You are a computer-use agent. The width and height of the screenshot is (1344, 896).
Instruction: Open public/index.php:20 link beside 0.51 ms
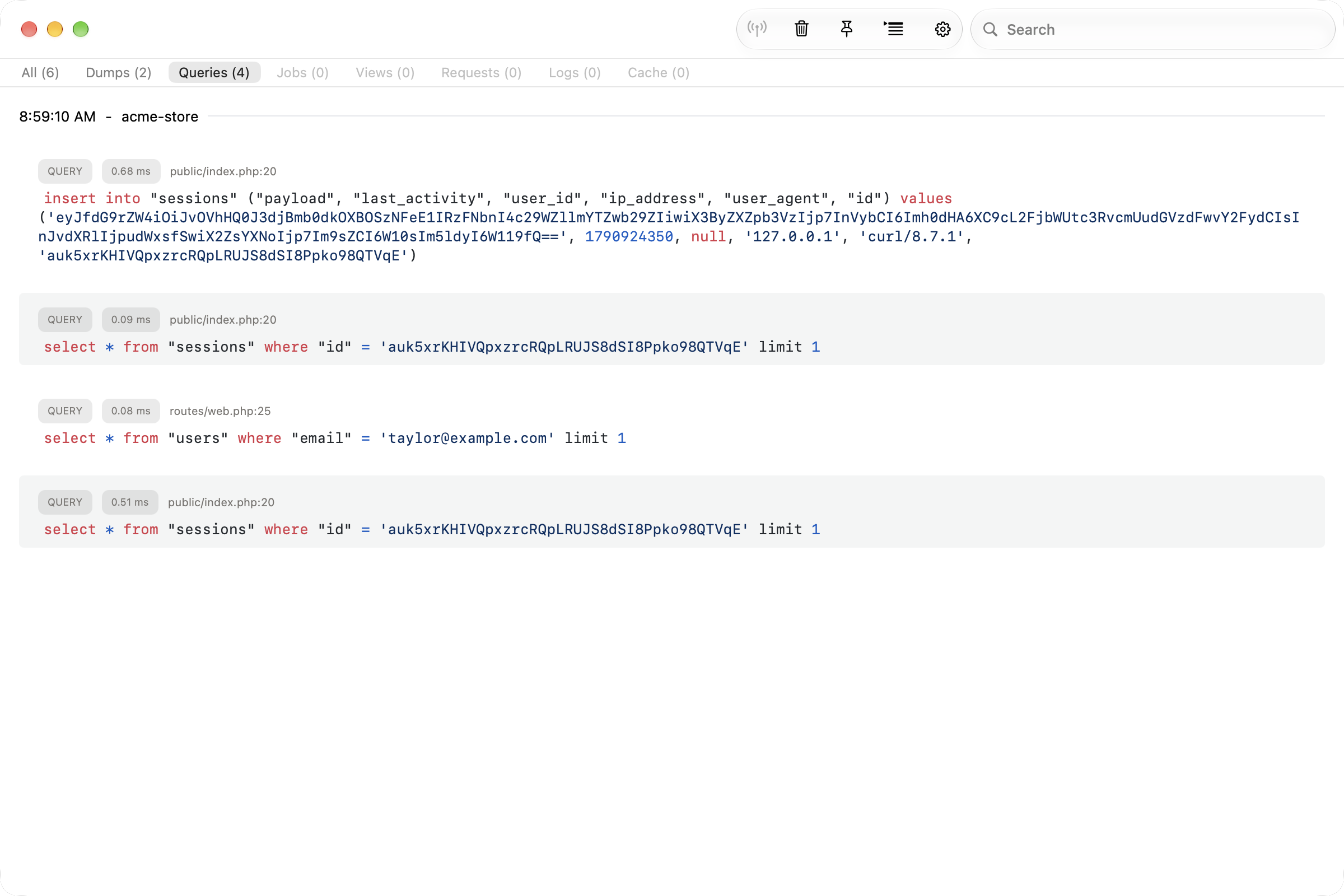coord(221,502)
